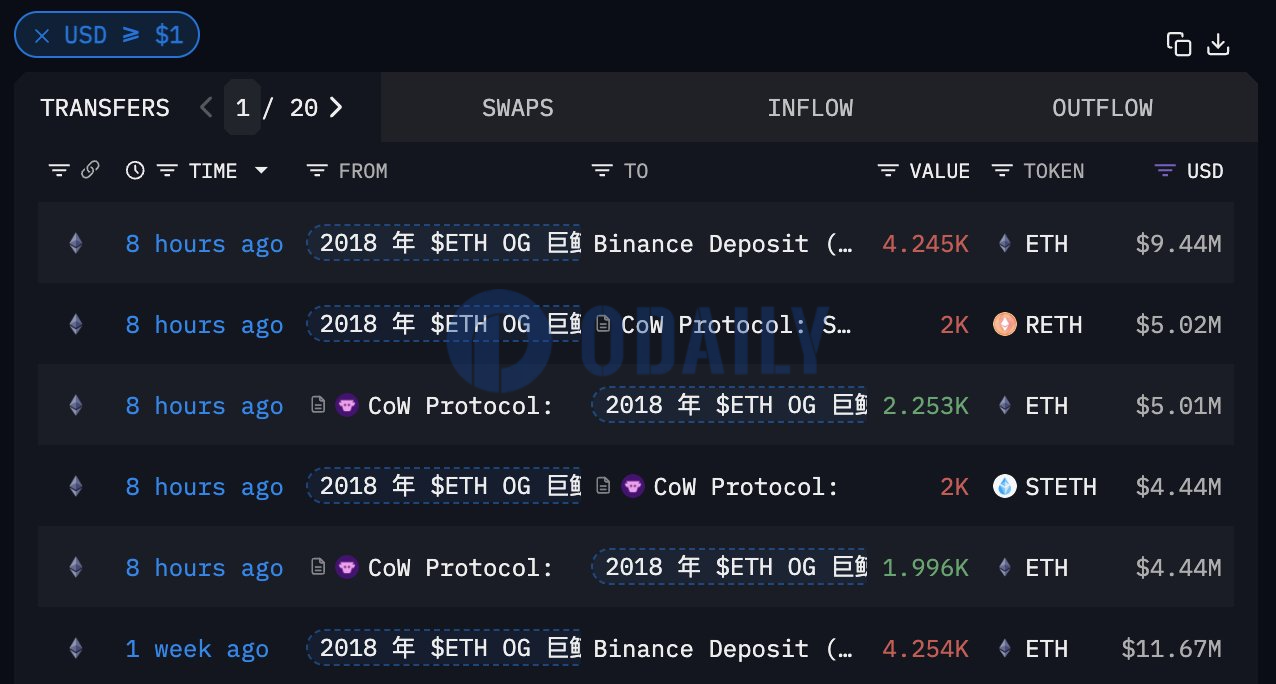Remove the USD ≥ $1 filter chip

click(x=42, y=36)
